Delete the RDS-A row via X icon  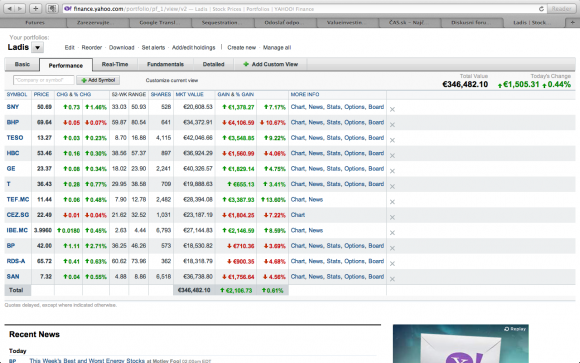coord(392,264)
